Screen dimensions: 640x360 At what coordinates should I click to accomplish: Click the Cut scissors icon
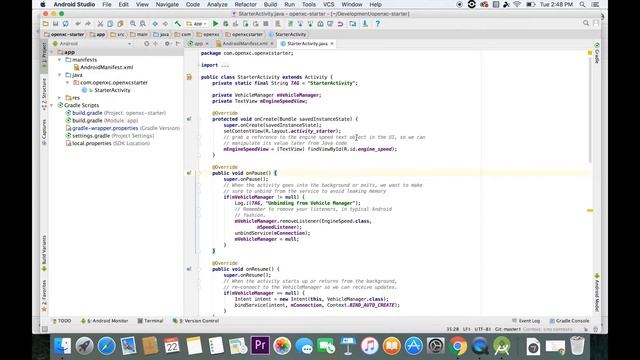100,24
